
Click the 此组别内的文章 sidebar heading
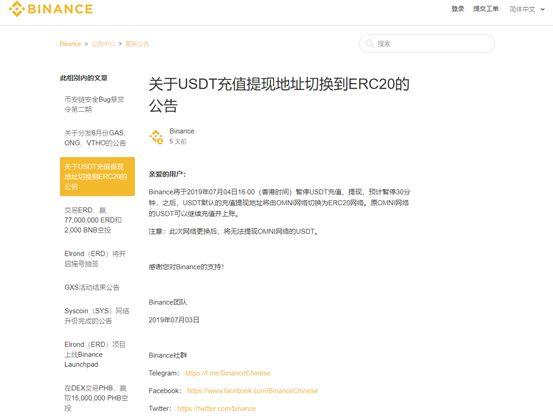click(84, 78)
